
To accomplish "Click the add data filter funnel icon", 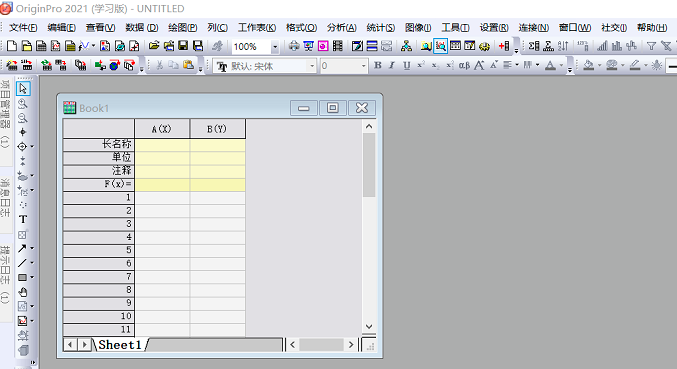I will [x=651, y=46].
